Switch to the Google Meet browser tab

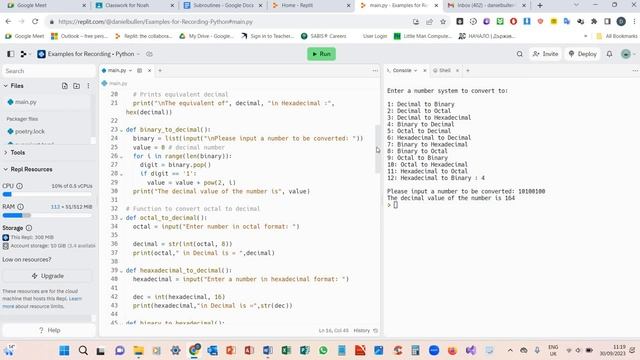pos(46,5)
